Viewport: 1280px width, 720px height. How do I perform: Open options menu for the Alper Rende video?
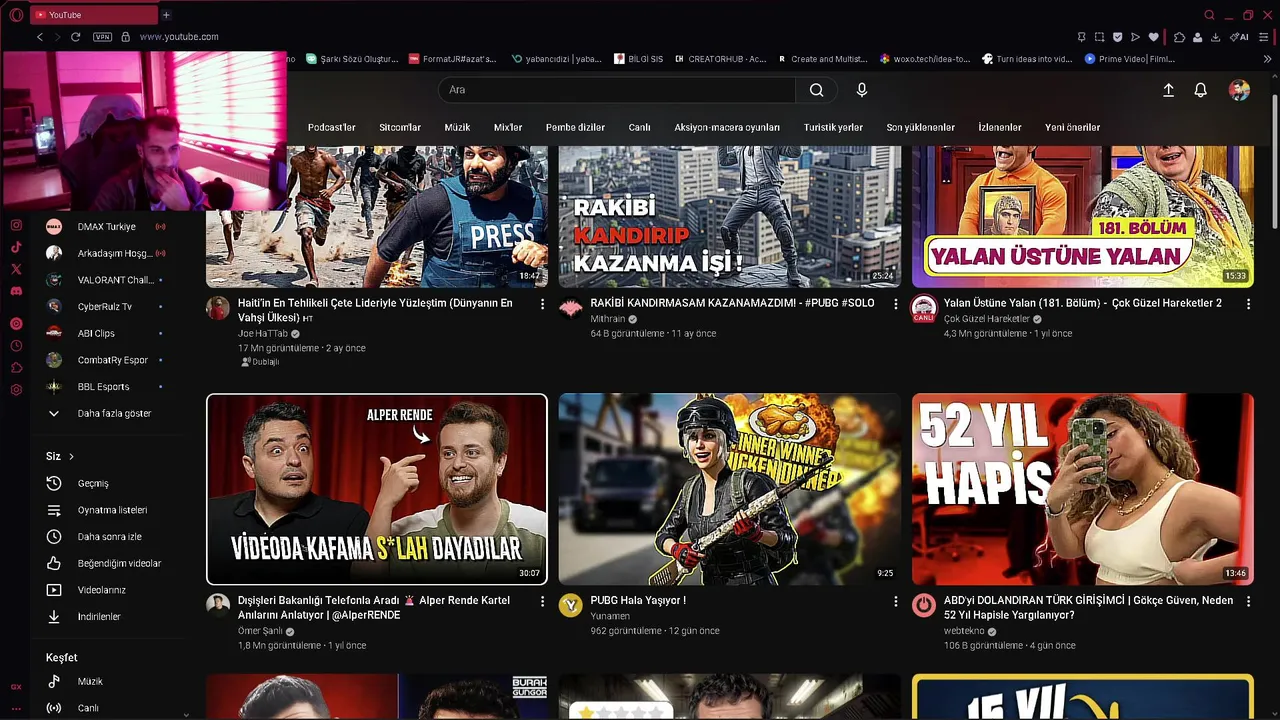(542, 601)
